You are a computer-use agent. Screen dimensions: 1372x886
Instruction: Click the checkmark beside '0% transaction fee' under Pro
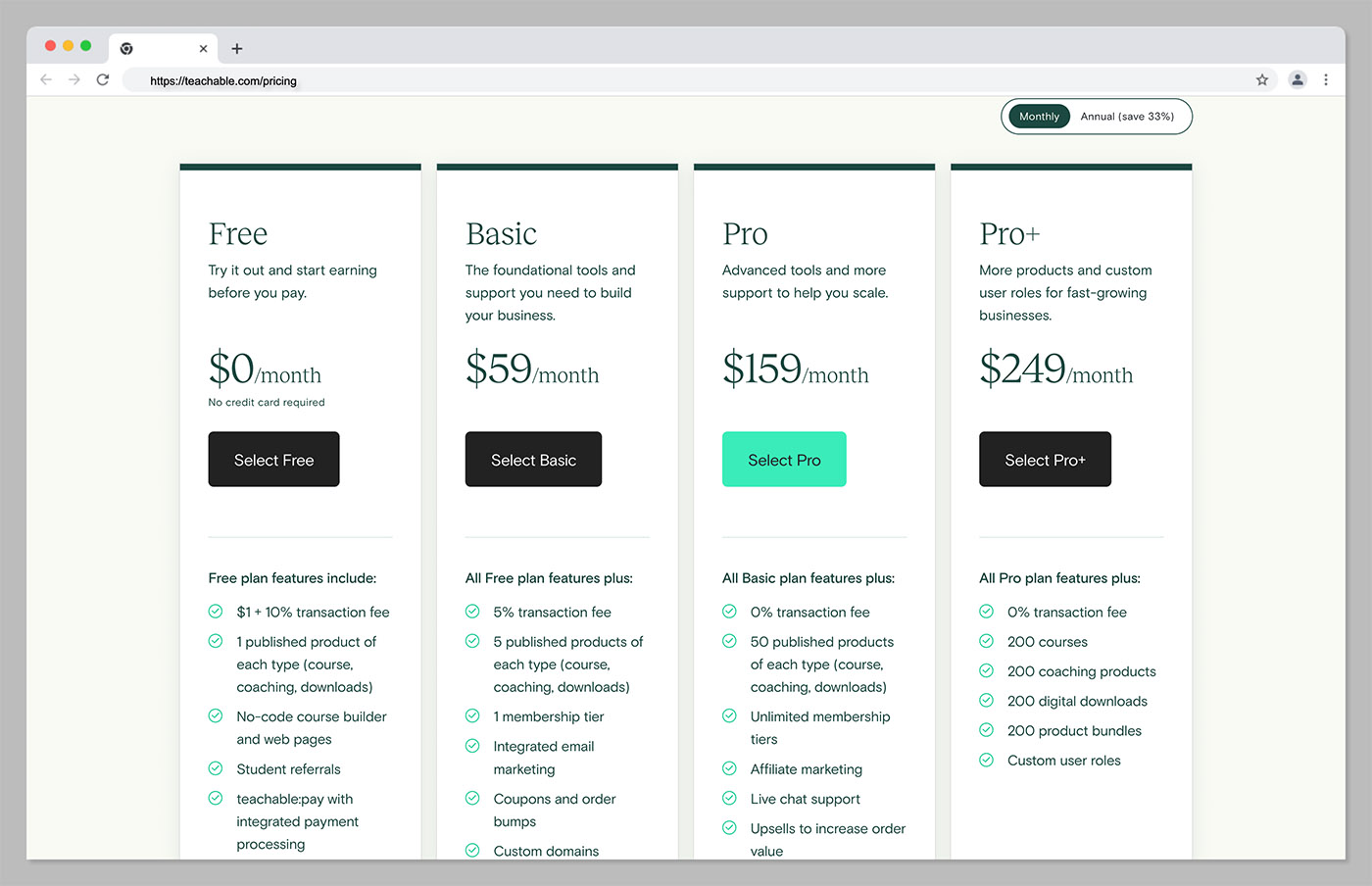[729, 611]
